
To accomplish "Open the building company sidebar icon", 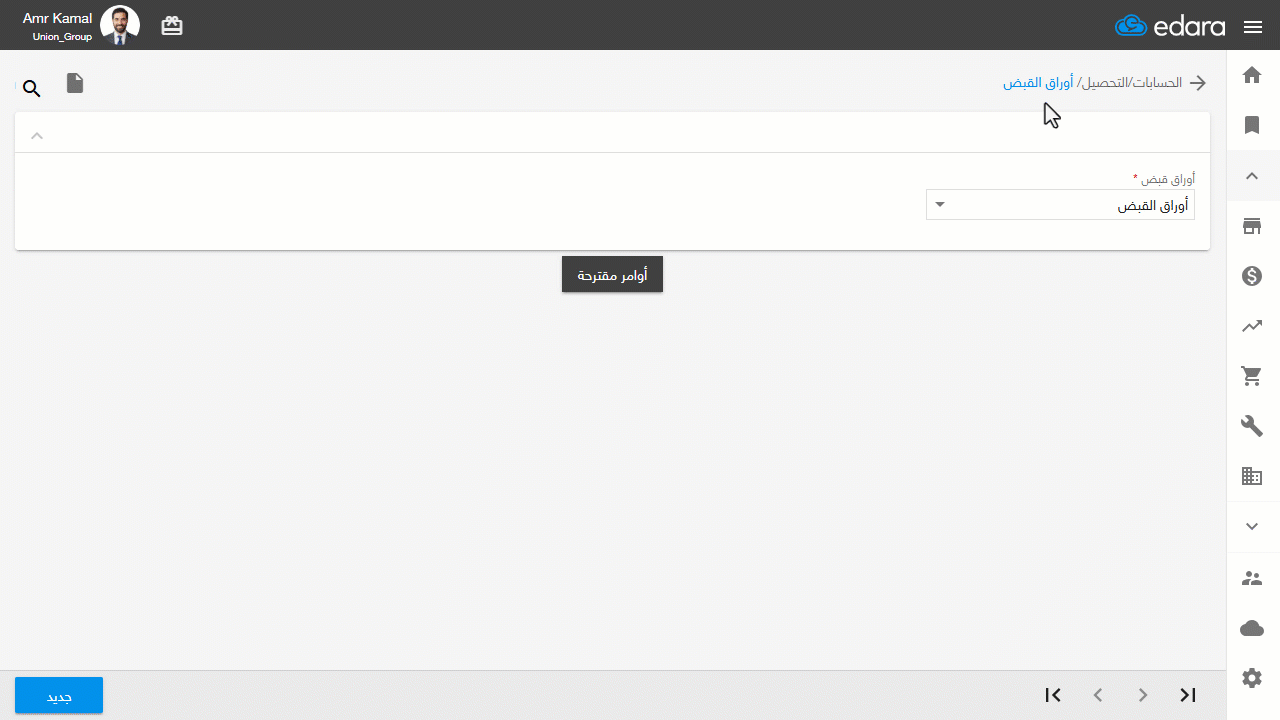I will pos(1252,476).
